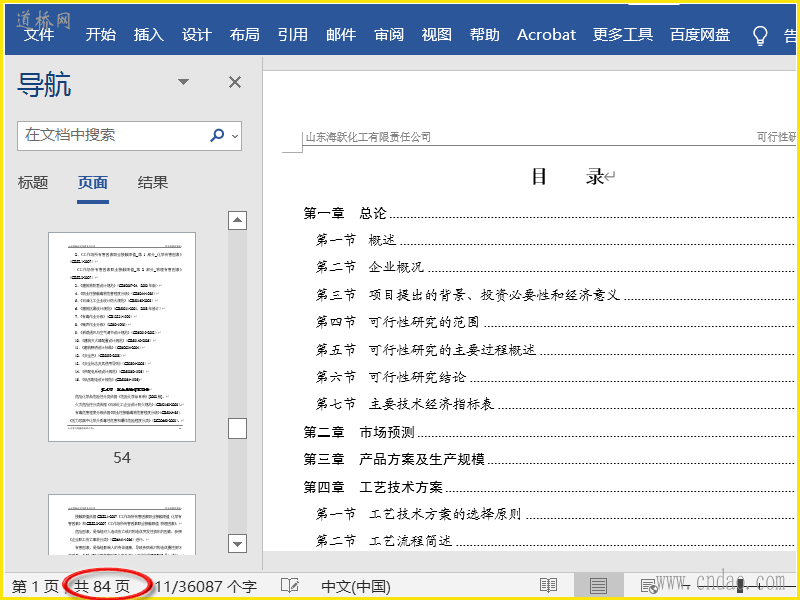Select the thumbnail below page 54
This screenshot has height=600, width=800.
click(x=122, y=524)
